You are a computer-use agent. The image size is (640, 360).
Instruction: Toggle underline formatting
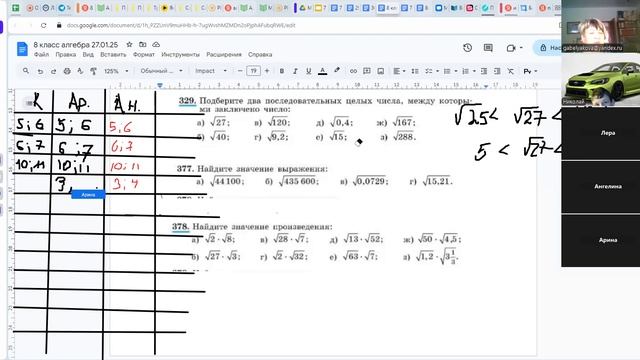pos(309,71)
